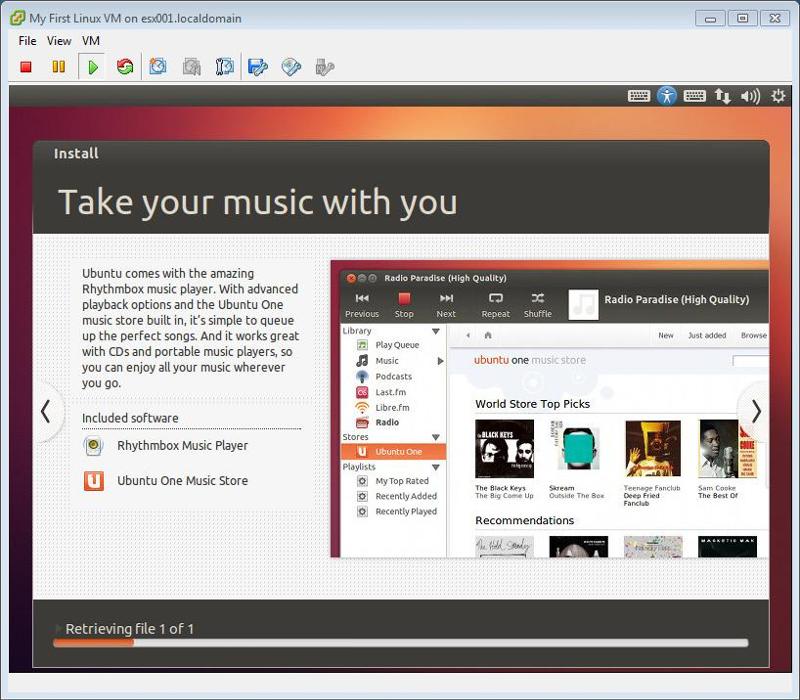Click the Retrieving file 1 of 1 status text
The image size is (800, 700).
click(x=130, y=629)
